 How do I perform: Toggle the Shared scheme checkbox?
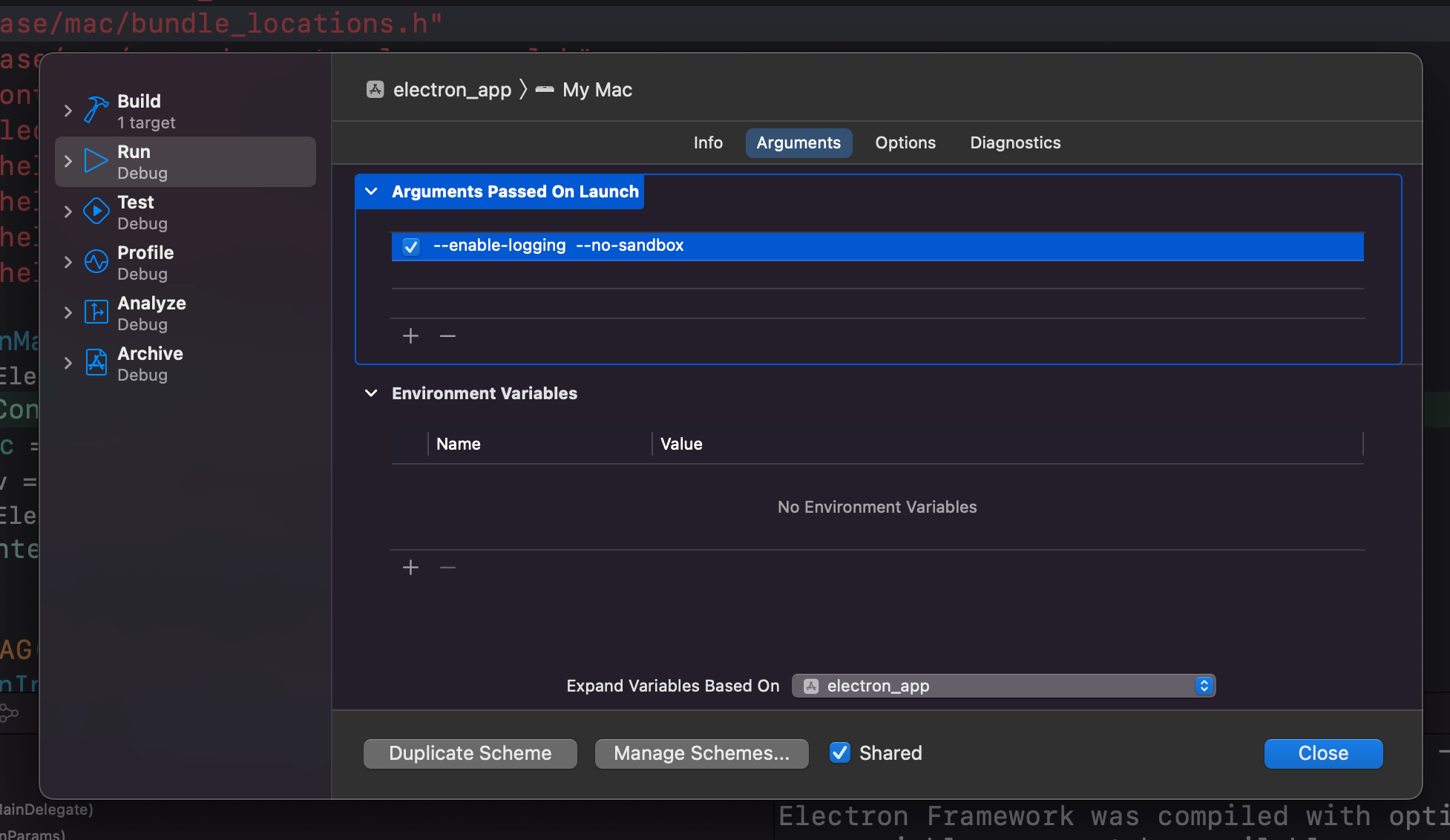840,752
